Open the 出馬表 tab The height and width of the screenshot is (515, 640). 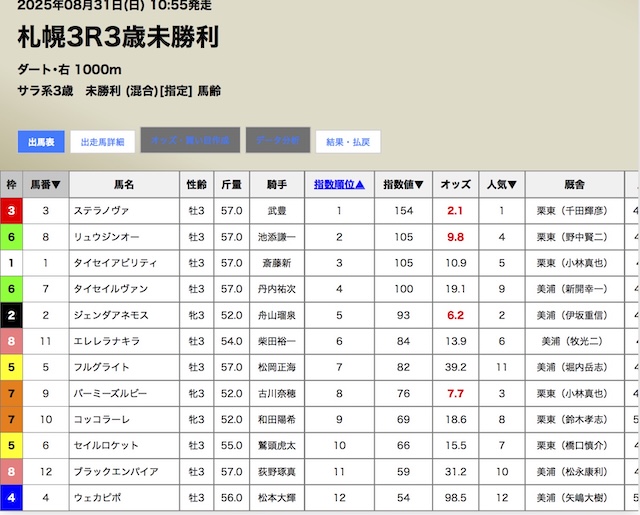point(41,142)
